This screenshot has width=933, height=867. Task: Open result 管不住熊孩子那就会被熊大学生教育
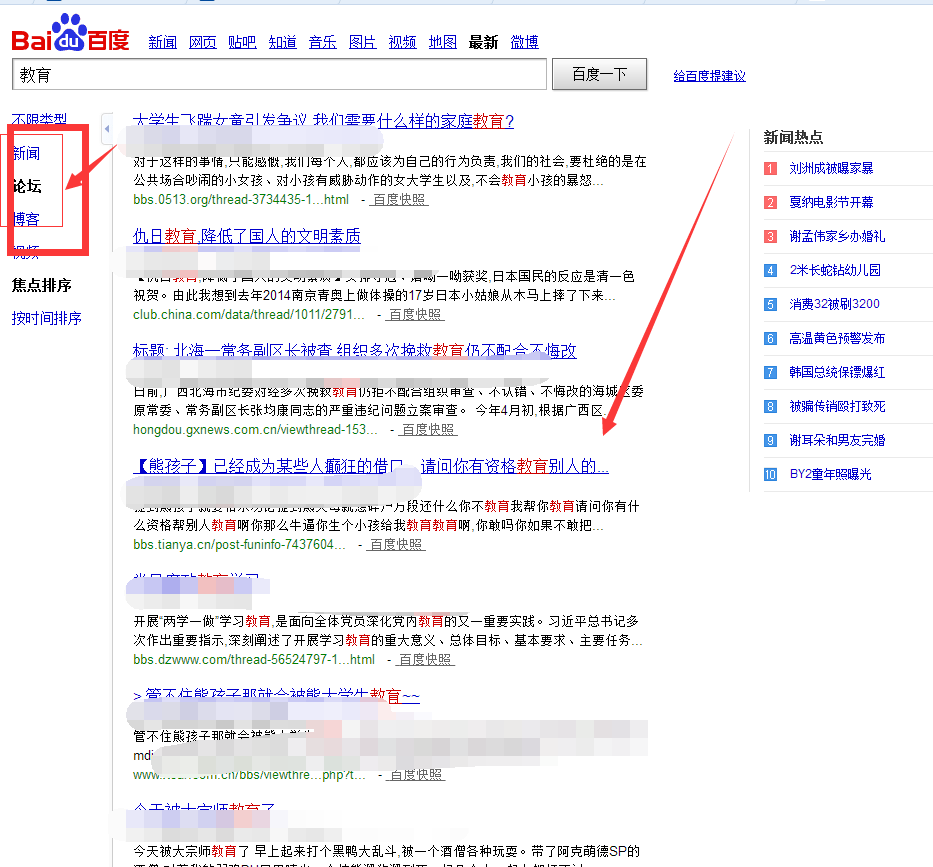(x=277, y=695)
